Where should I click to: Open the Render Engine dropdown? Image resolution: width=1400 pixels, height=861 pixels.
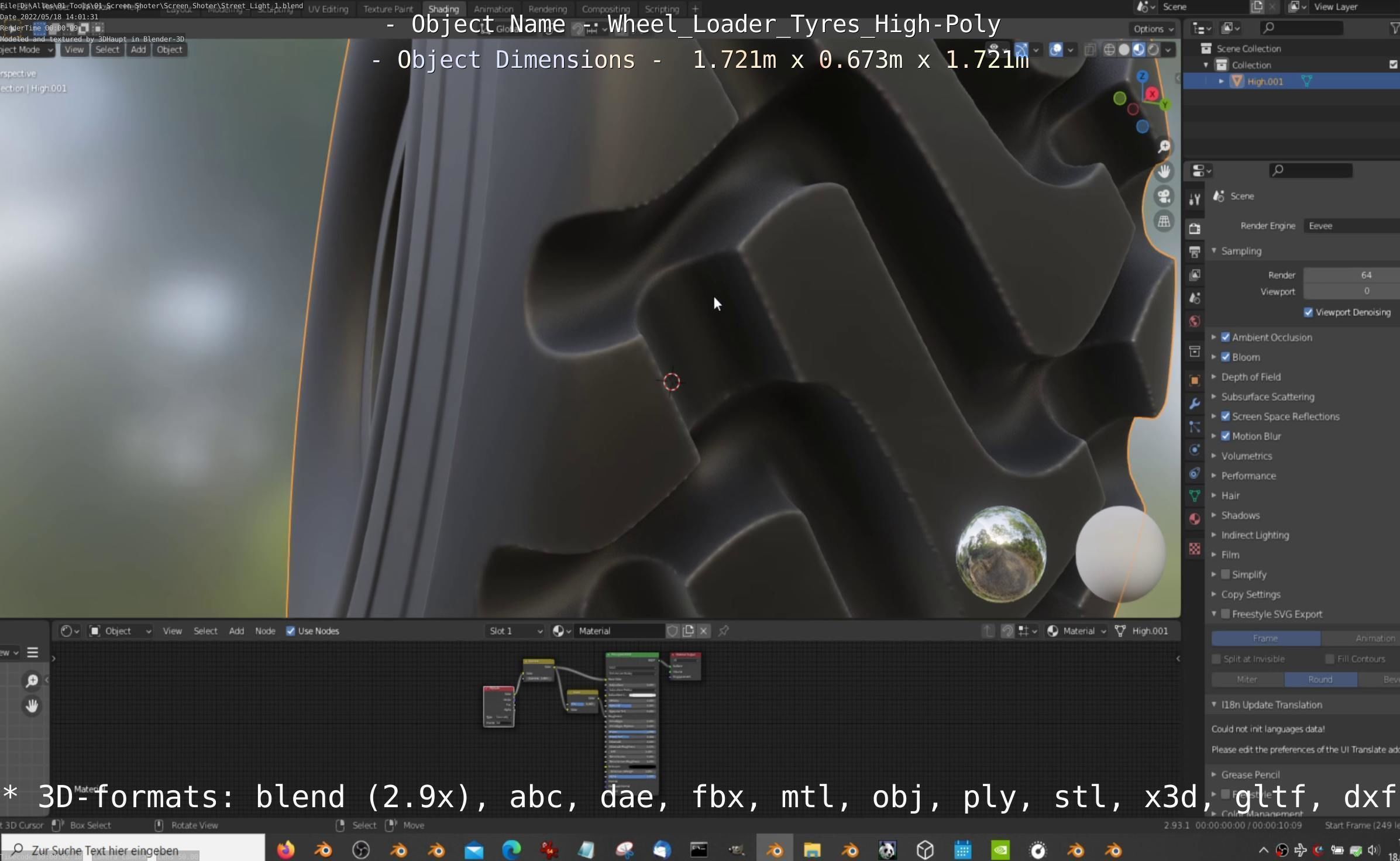(1351, 226)
